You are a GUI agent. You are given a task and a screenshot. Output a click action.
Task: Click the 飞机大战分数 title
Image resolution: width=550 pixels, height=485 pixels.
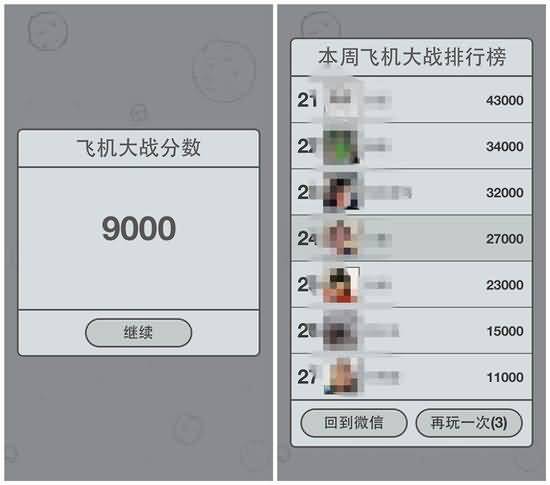click(139, 148)
